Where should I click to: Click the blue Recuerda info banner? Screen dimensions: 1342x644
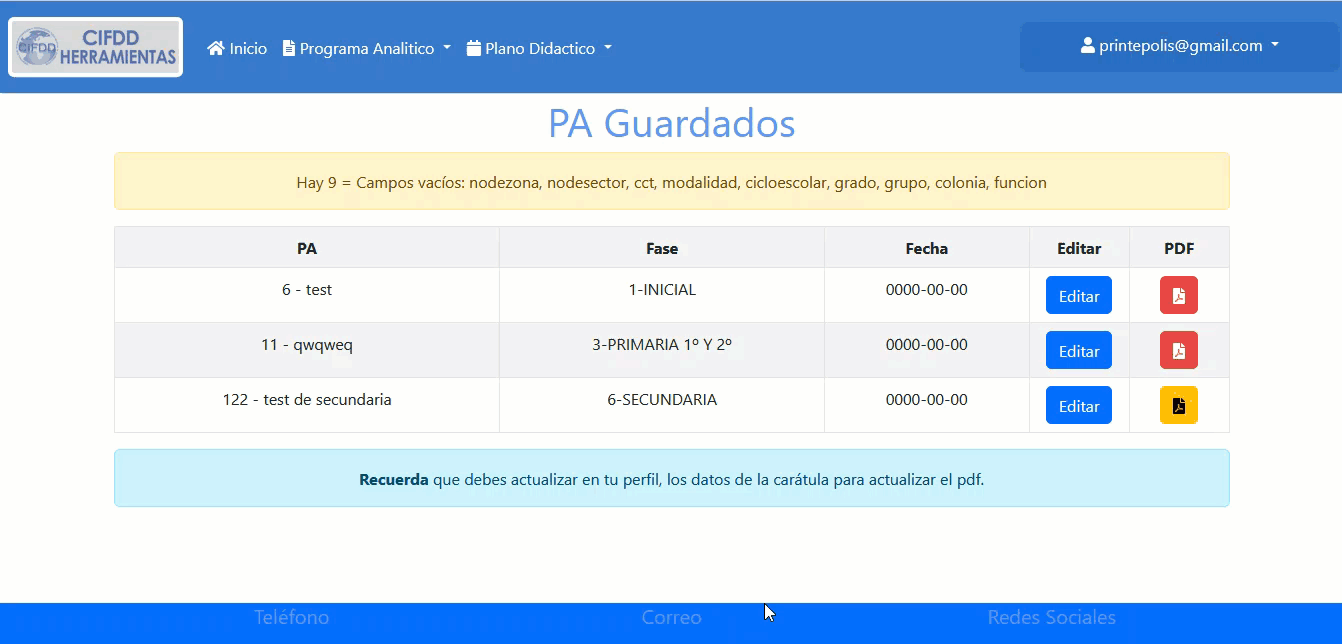click(671, 479)
